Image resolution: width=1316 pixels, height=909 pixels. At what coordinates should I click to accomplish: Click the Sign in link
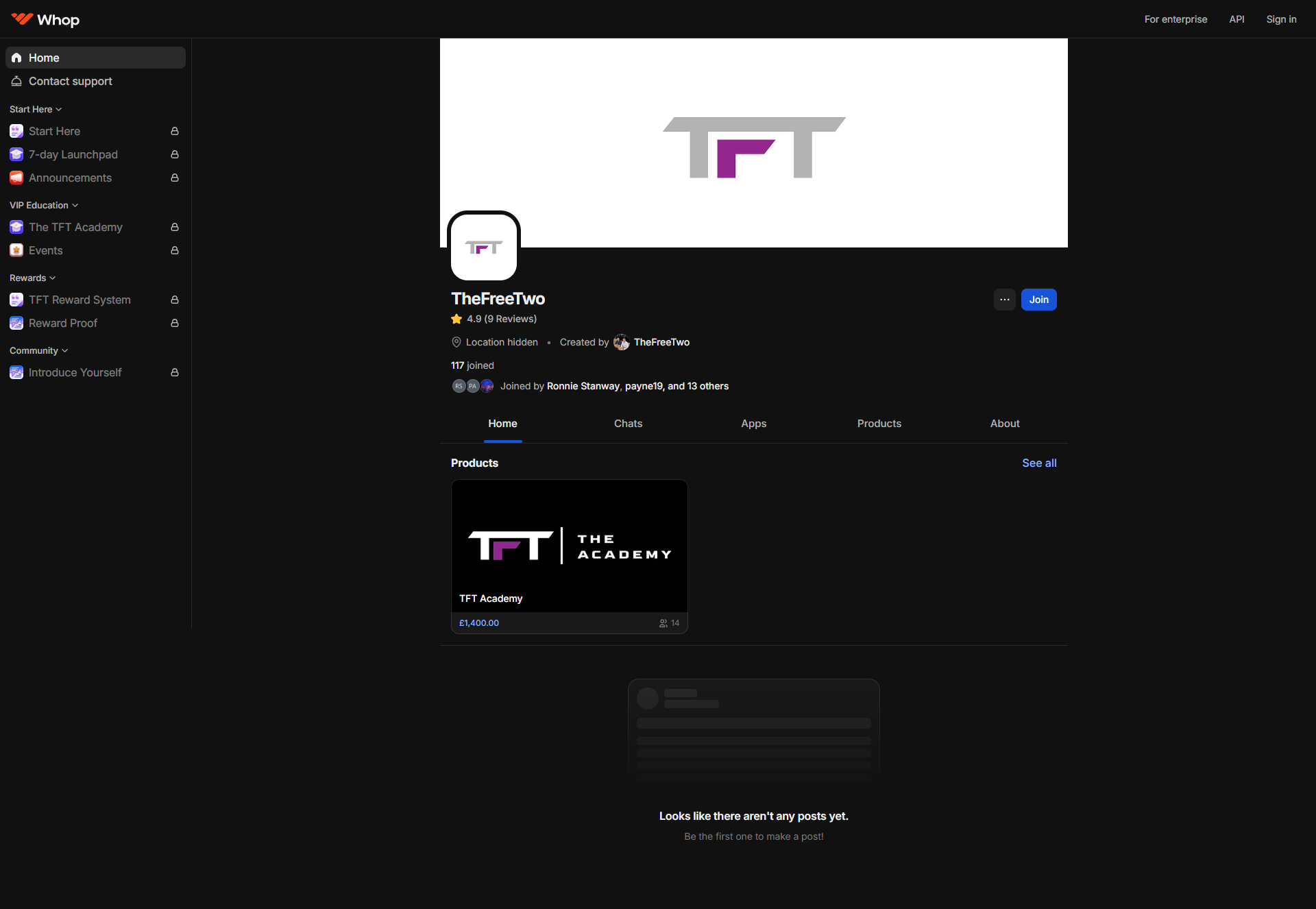1282,19
